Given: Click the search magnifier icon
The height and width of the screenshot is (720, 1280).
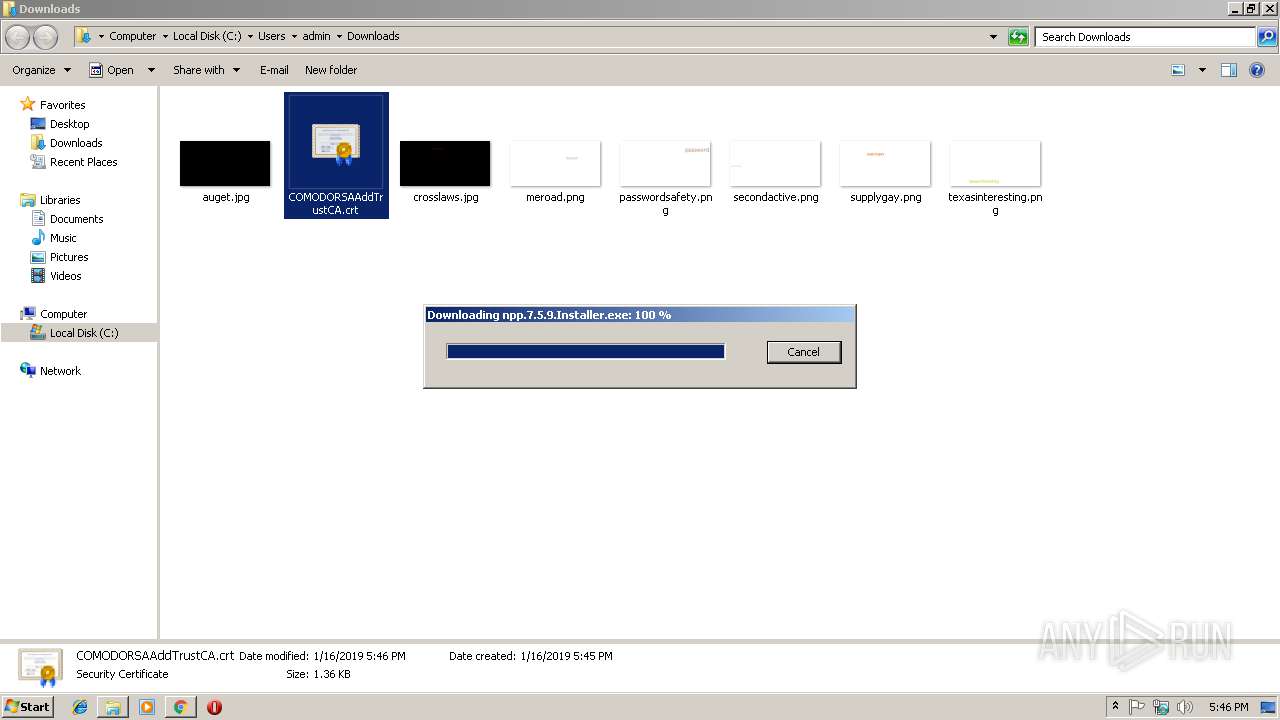Looking at the screenshot, I should click(x=1266, y=37).
